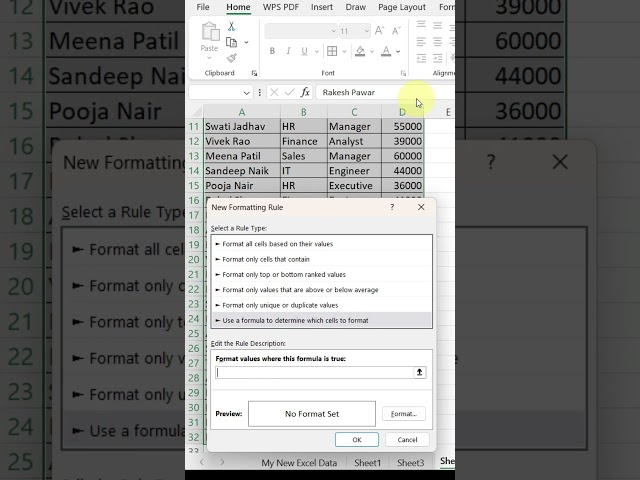Switch to the Home tab
640x480 pixels.
pos(238,7)
